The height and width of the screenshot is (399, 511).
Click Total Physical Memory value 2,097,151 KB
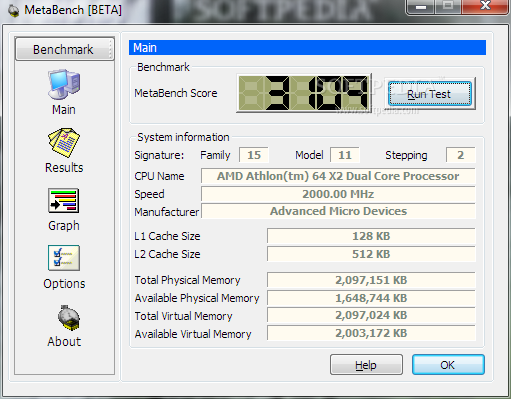pyautogui.click(x=371, y=280)
